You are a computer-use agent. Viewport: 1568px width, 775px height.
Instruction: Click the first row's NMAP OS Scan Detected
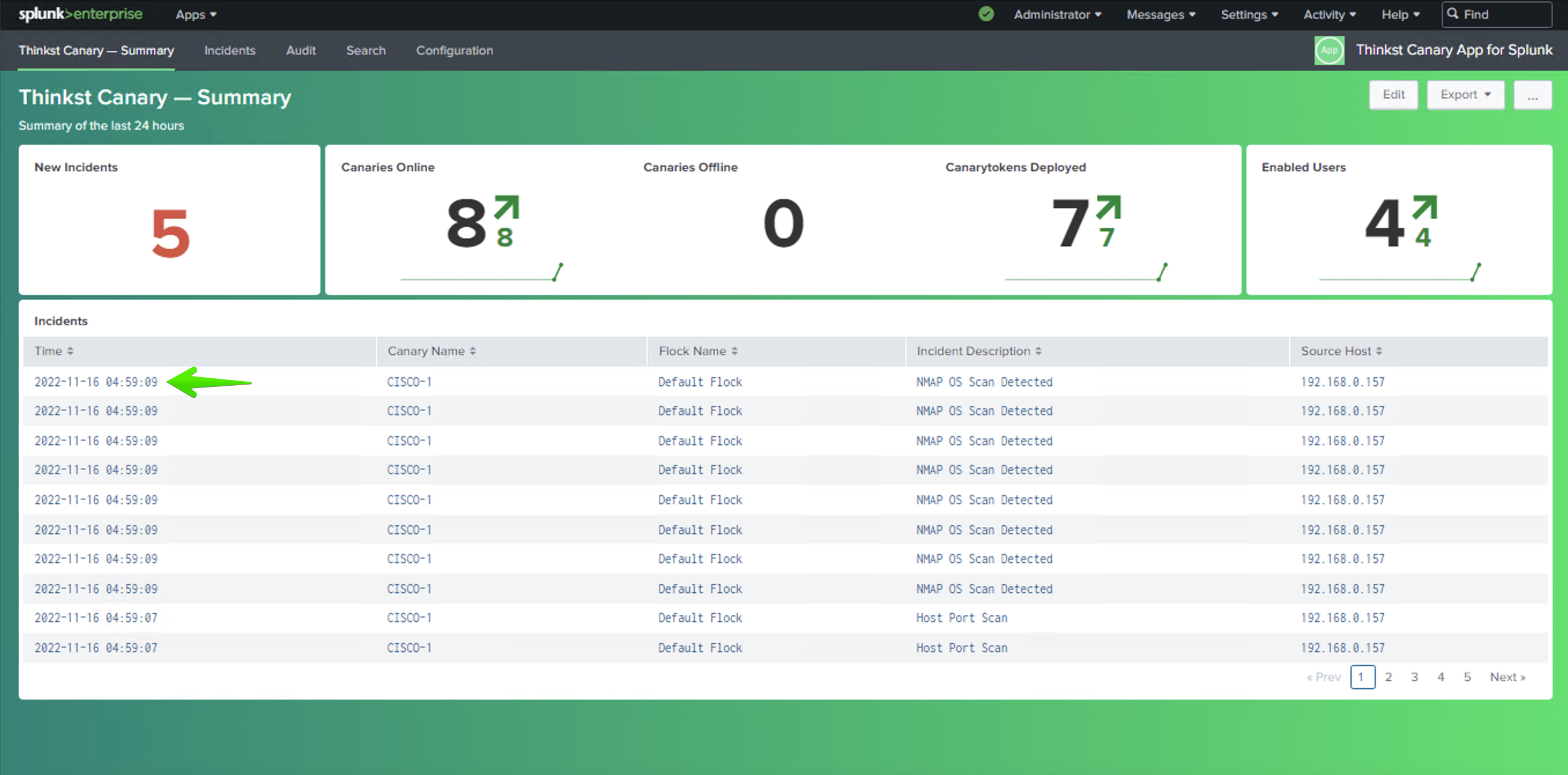click(984, 382)
